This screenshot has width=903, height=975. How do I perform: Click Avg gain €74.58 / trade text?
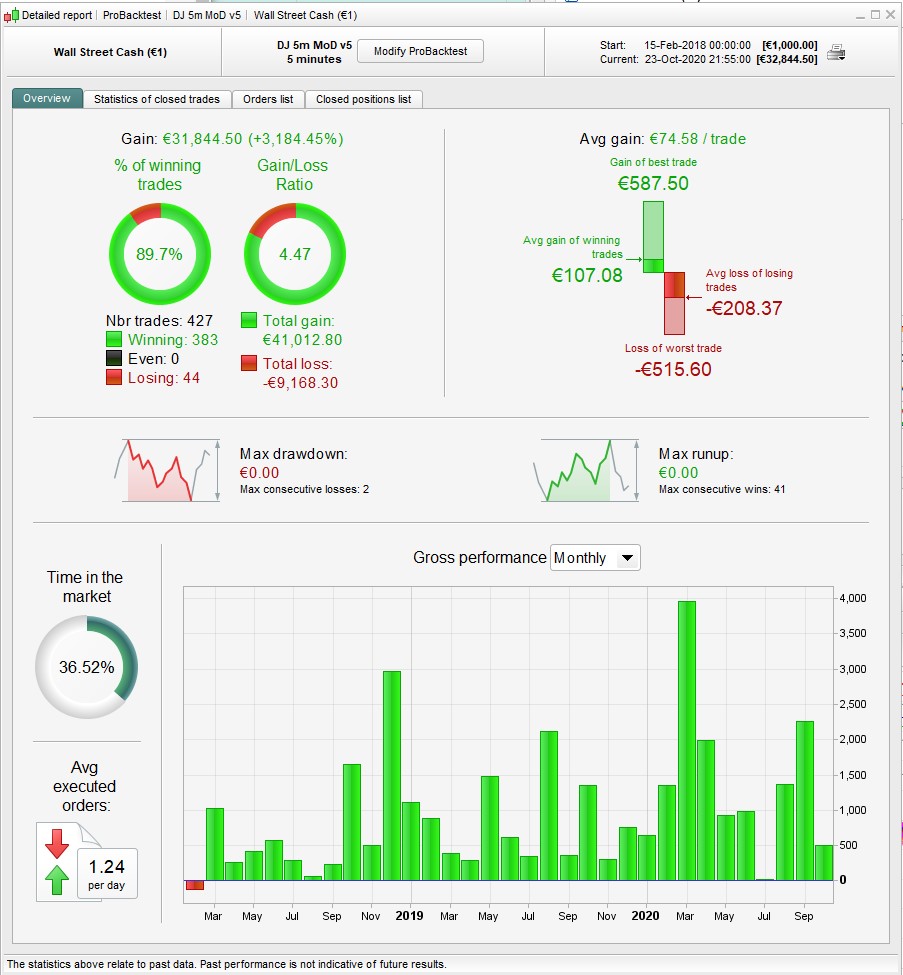[x=662, y=139]
